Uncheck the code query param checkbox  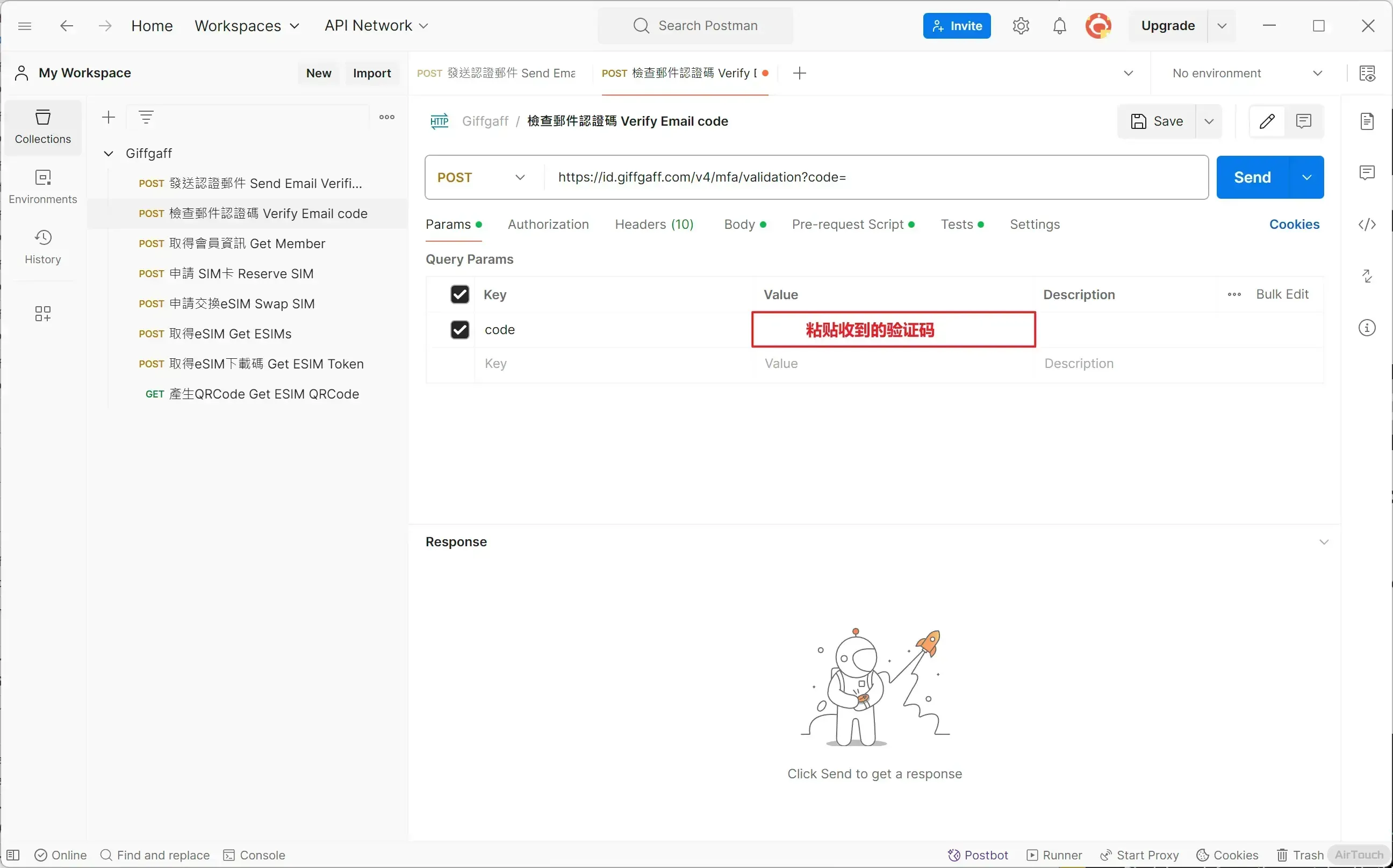tap(459, 329)
